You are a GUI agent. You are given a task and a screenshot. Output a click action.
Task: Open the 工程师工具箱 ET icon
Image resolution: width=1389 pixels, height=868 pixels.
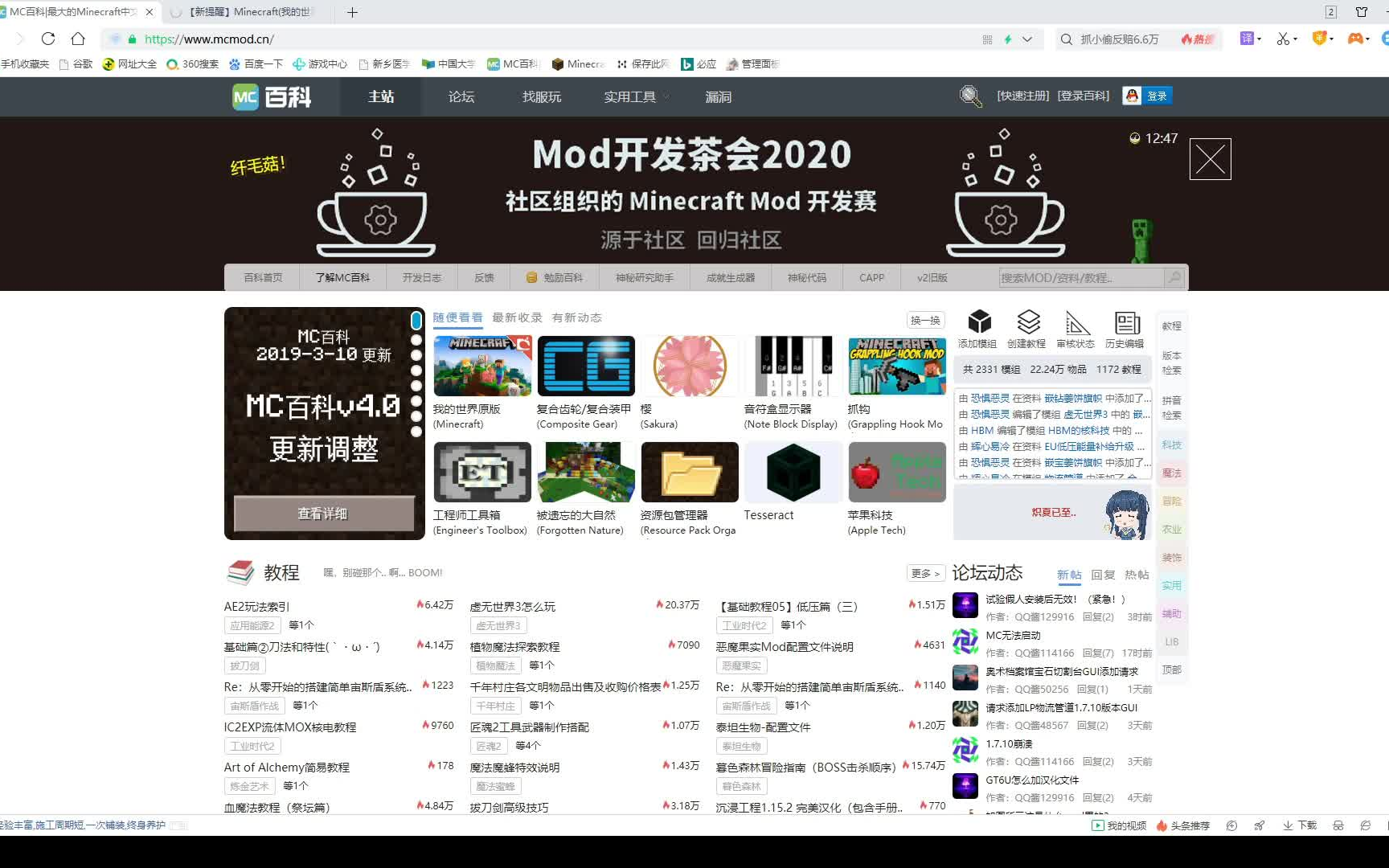[x=482, y=472]
